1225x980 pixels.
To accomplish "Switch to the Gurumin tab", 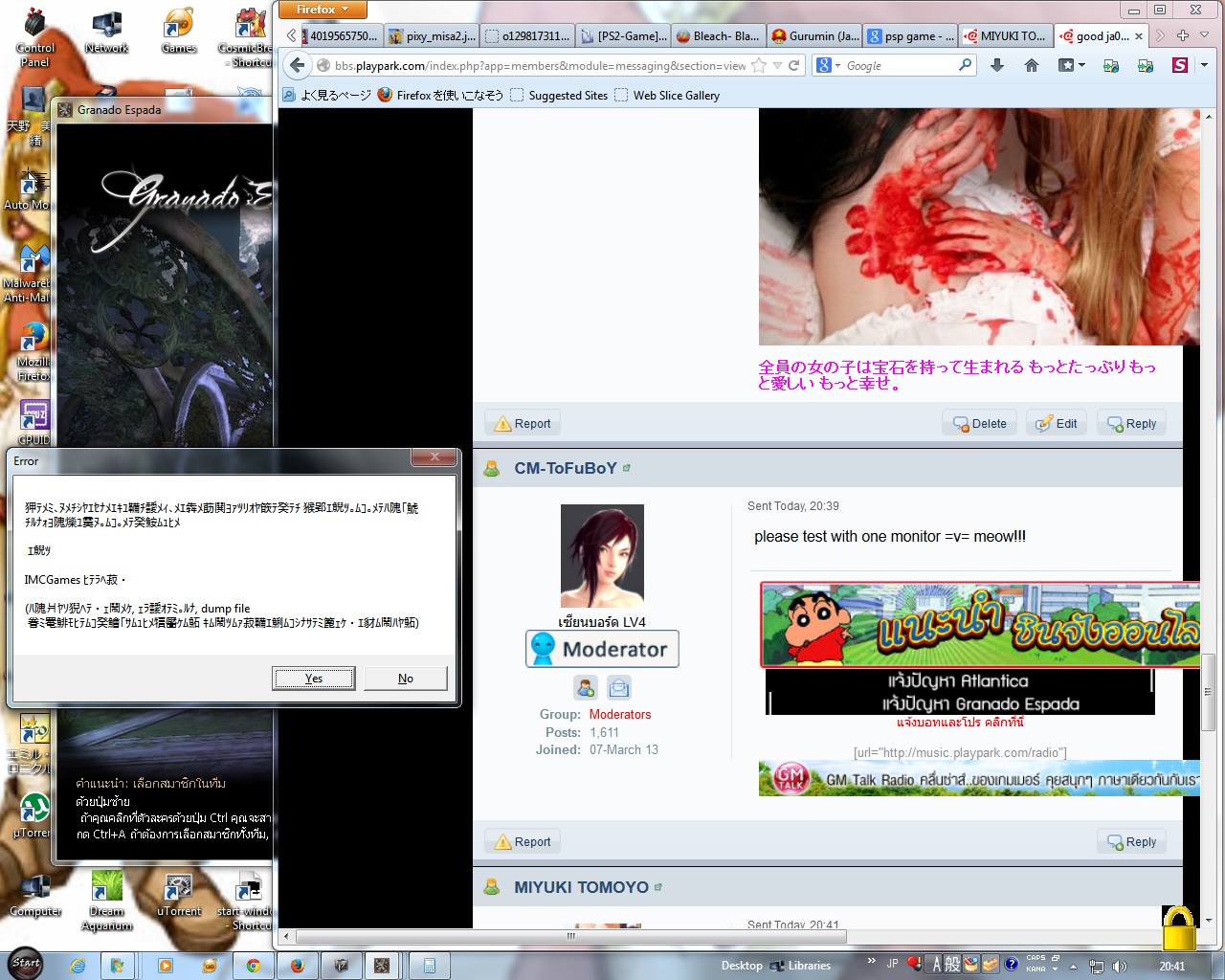I will (814, 36).
